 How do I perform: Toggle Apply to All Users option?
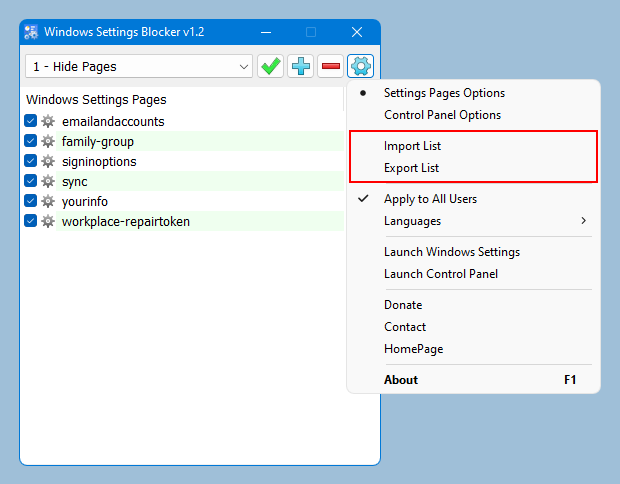tap(430, 199)
